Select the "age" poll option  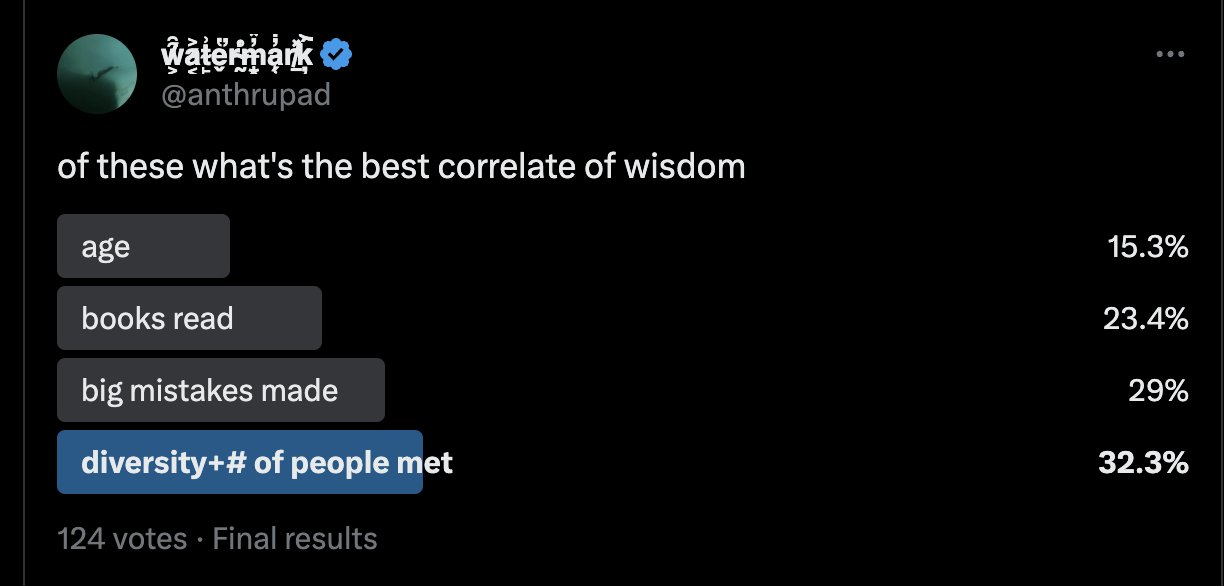(106, 247)
